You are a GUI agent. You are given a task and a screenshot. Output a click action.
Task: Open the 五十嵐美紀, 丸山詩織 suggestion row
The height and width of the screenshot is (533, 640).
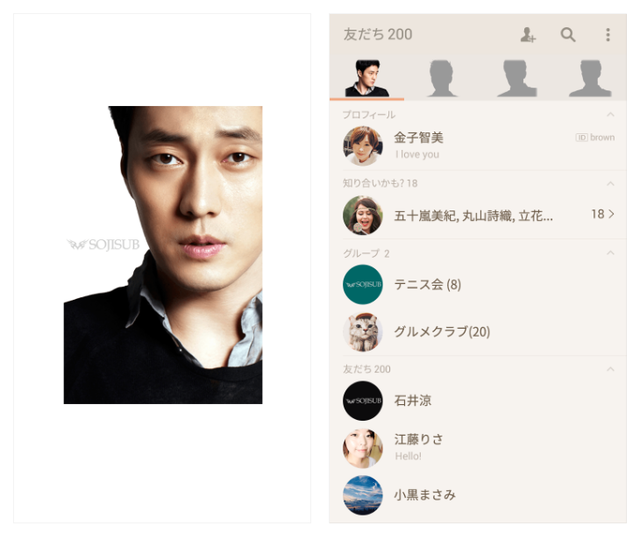478,215
